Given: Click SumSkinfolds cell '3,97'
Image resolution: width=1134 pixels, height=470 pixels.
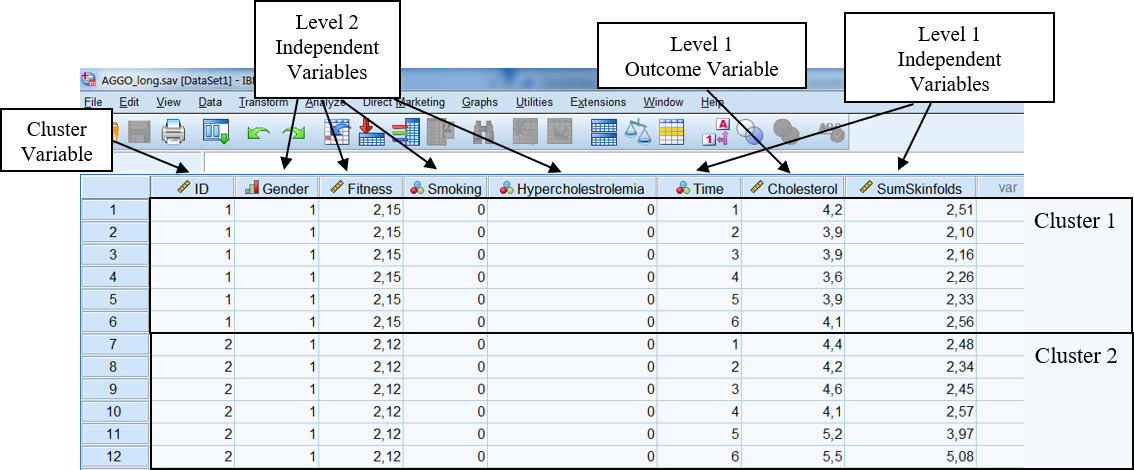Looking at the screenshot, I should point(910,435).
